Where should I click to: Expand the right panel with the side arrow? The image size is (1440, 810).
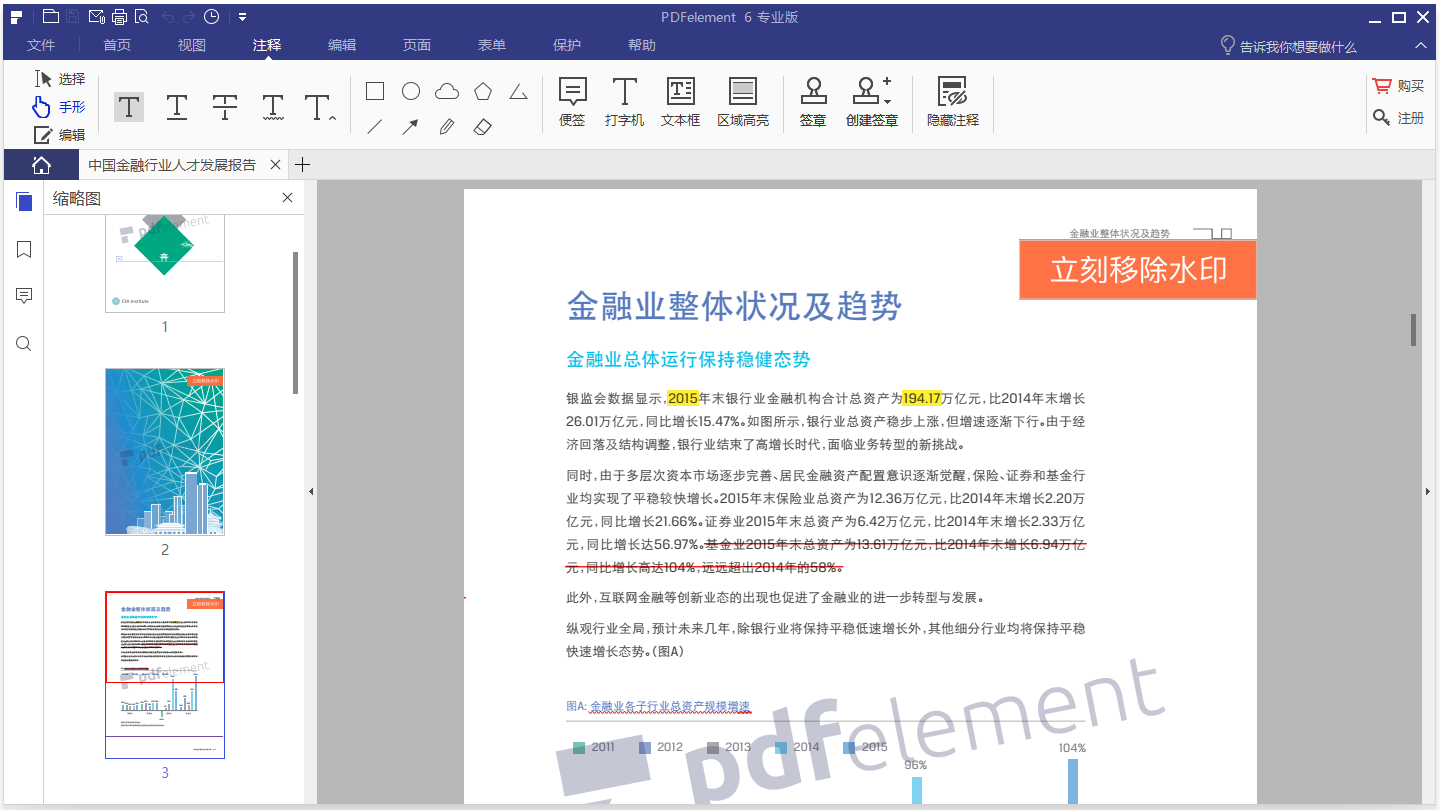point(1428,491)
